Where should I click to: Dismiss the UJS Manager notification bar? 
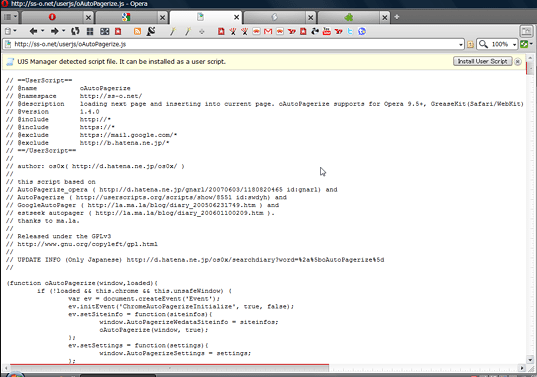518,62
